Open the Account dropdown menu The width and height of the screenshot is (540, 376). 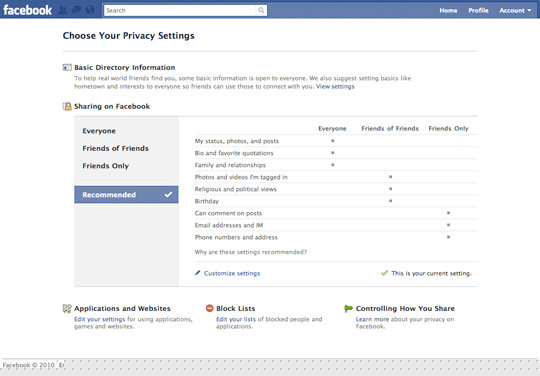pos(515,10)
